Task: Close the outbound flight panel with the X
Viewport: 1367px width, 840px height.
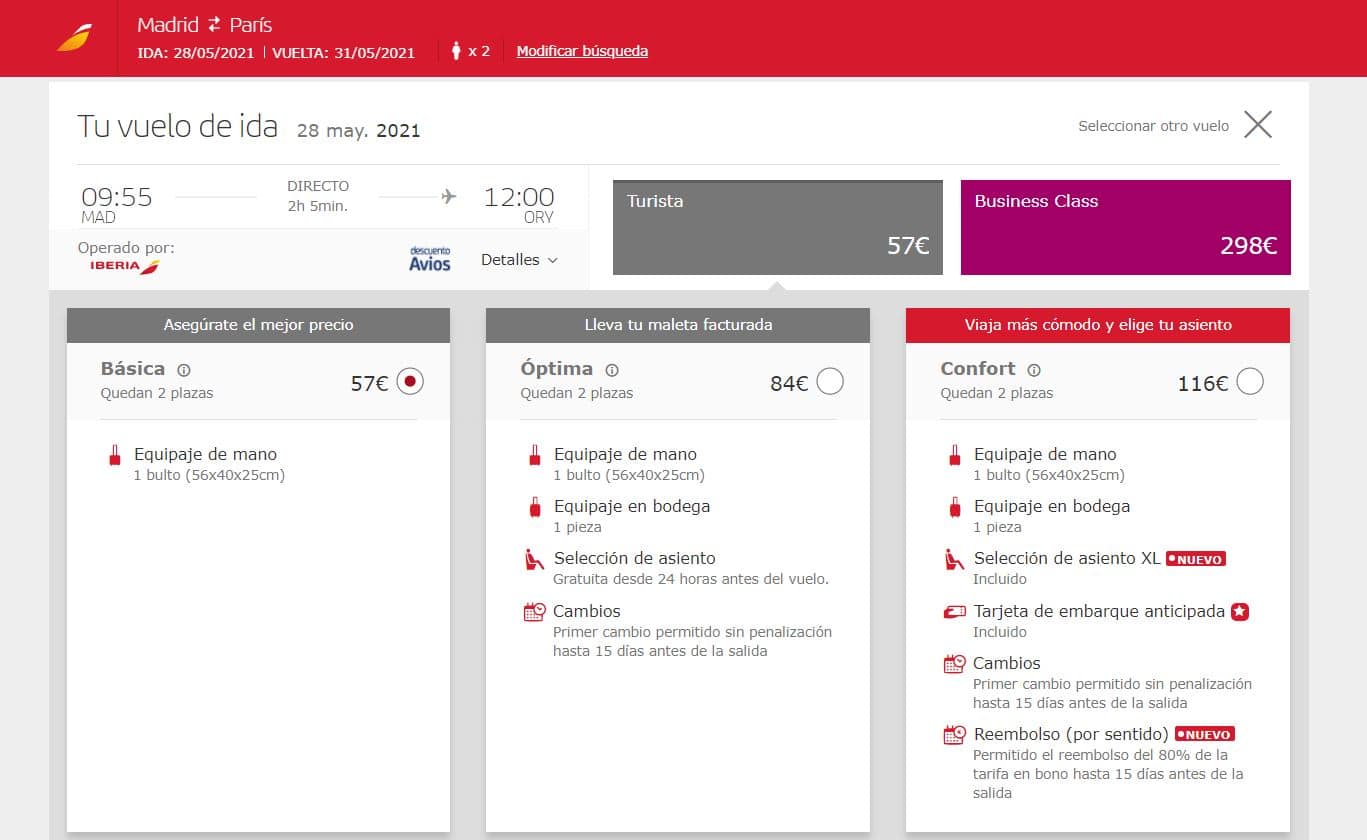Action: [1258, 125]
